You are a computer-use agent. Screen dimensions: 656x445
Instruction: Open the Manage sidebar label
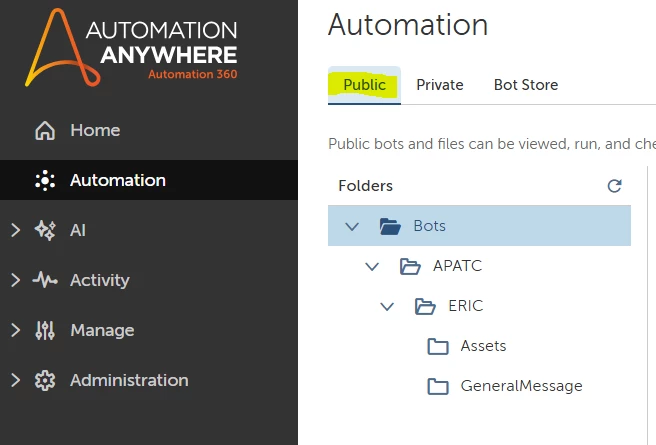102,330
